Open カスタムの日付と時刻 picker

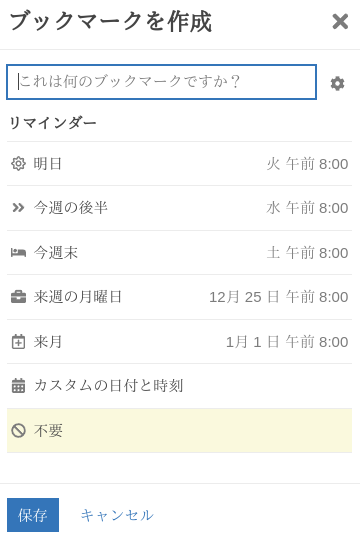click(x=179, y=386)
